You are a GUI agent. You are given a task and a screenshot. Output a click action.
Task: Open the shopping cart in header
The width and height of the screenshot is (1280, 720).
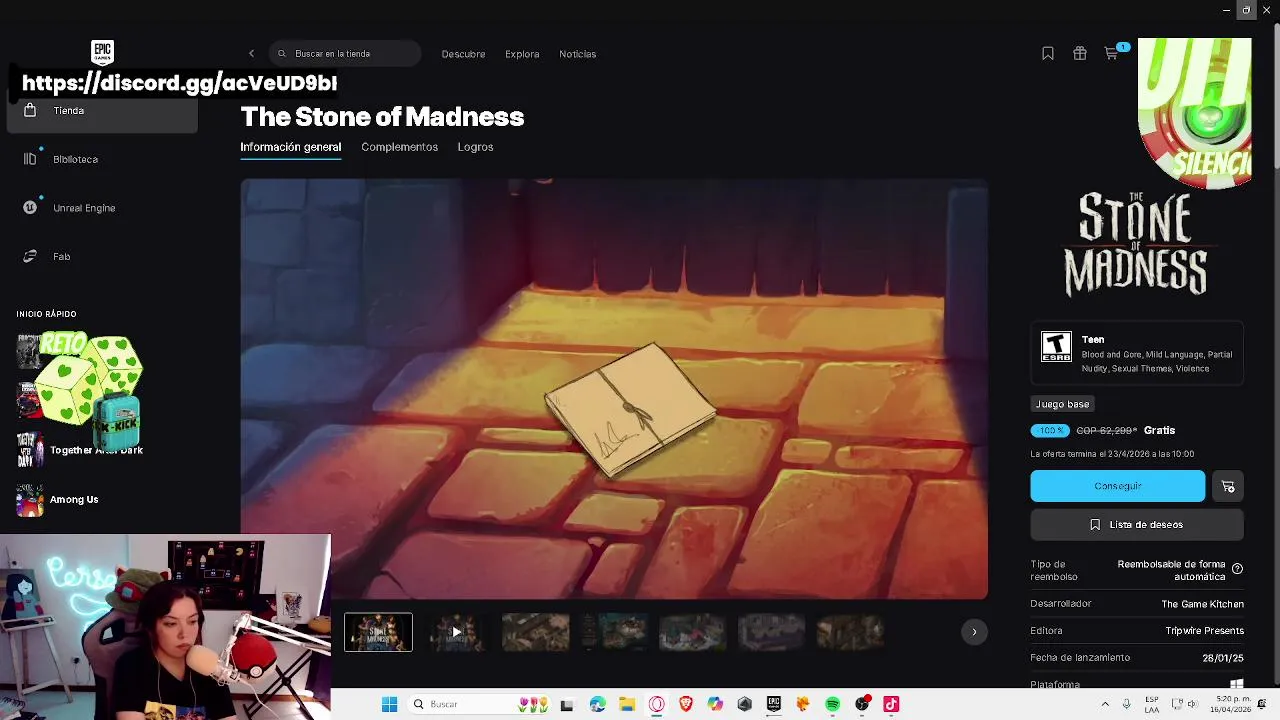[x=1111, y=54]
